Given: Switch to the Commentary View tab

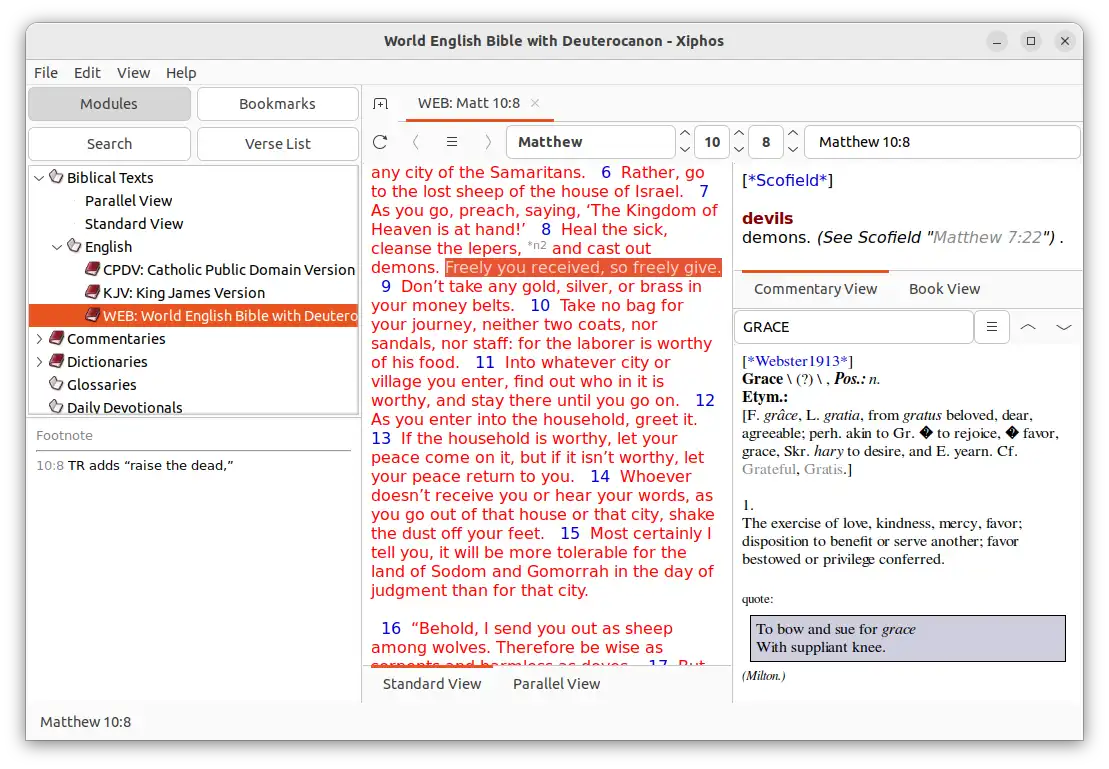Looking at the screenshot, I should [815, 289].
